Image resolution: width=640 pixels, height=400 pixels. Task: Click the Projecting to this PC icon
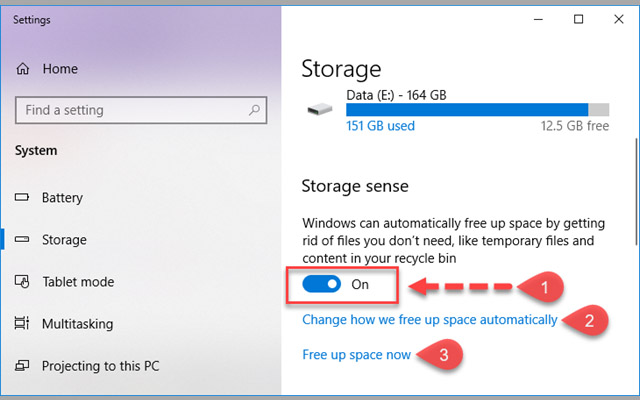[21, 366]
